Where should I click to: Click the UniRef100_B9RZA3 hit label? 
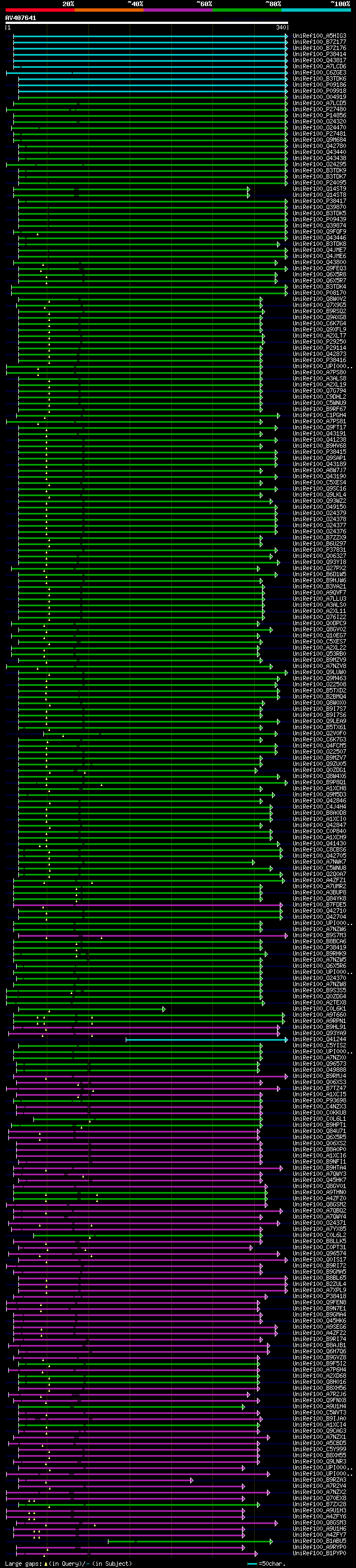[x=319, y=1480]
